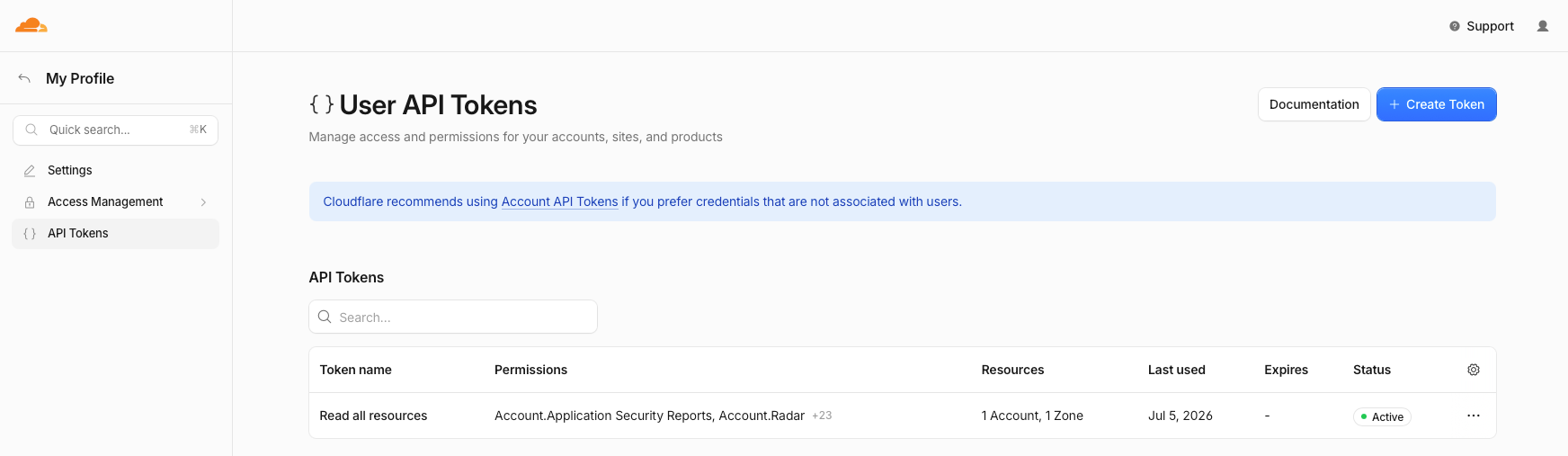This screenshot has width=1568, height=456.
Task: Select API Tokens in the sidebar
Action: click(116, 233)
